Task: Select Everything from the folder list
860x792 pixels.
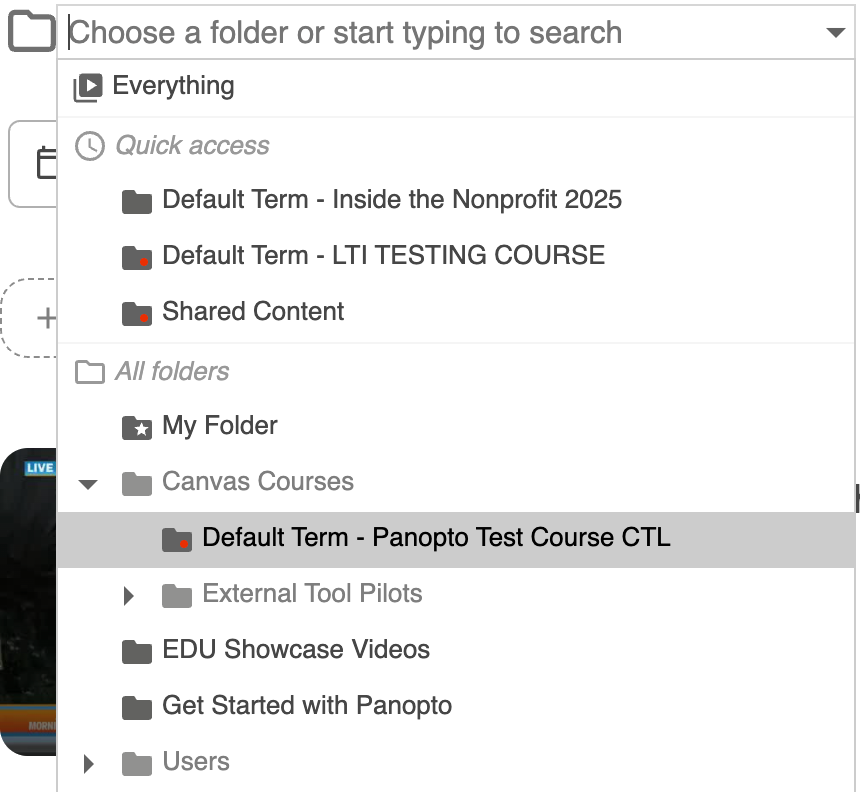Action: pos(173,86)
